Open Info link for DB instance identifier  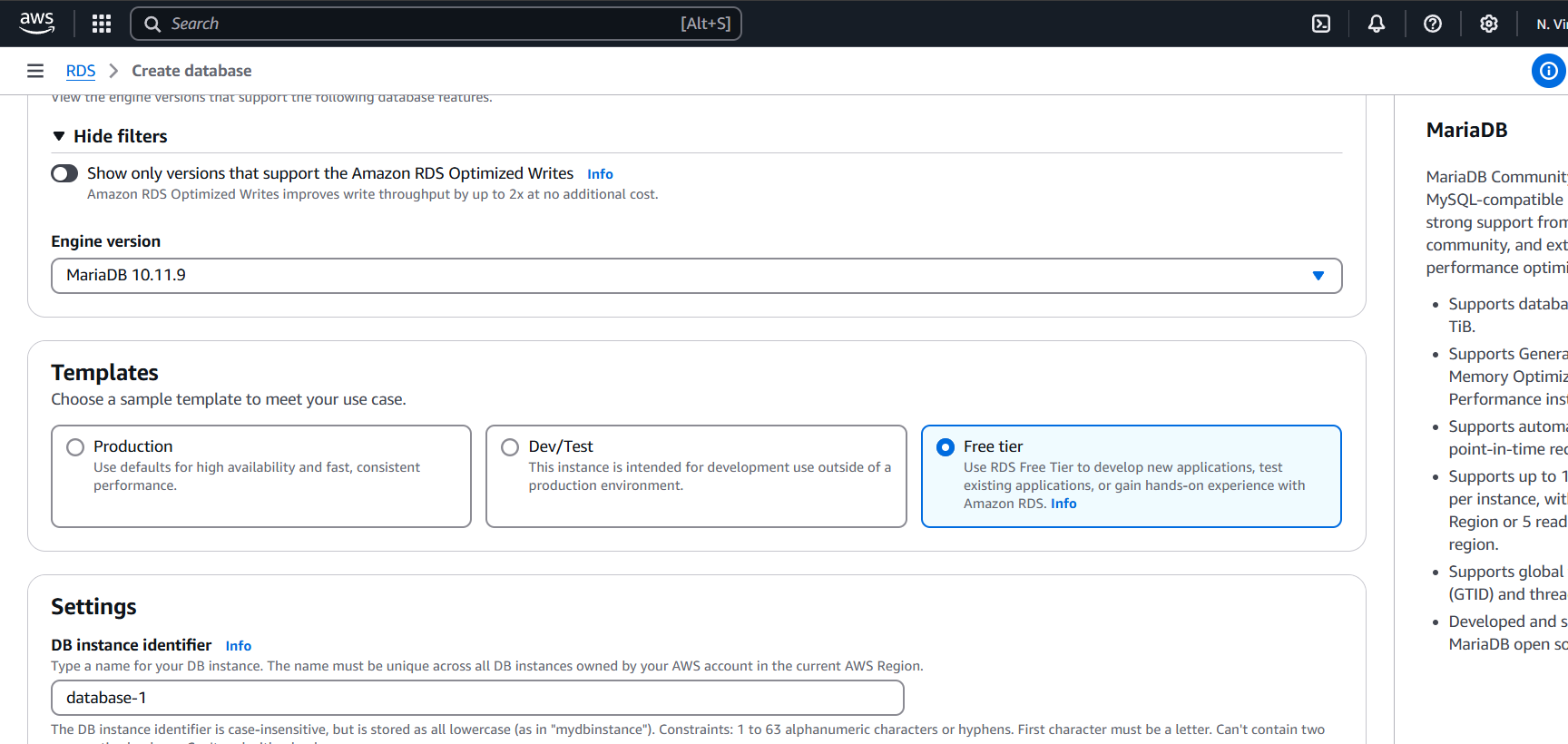click(239, 646)
